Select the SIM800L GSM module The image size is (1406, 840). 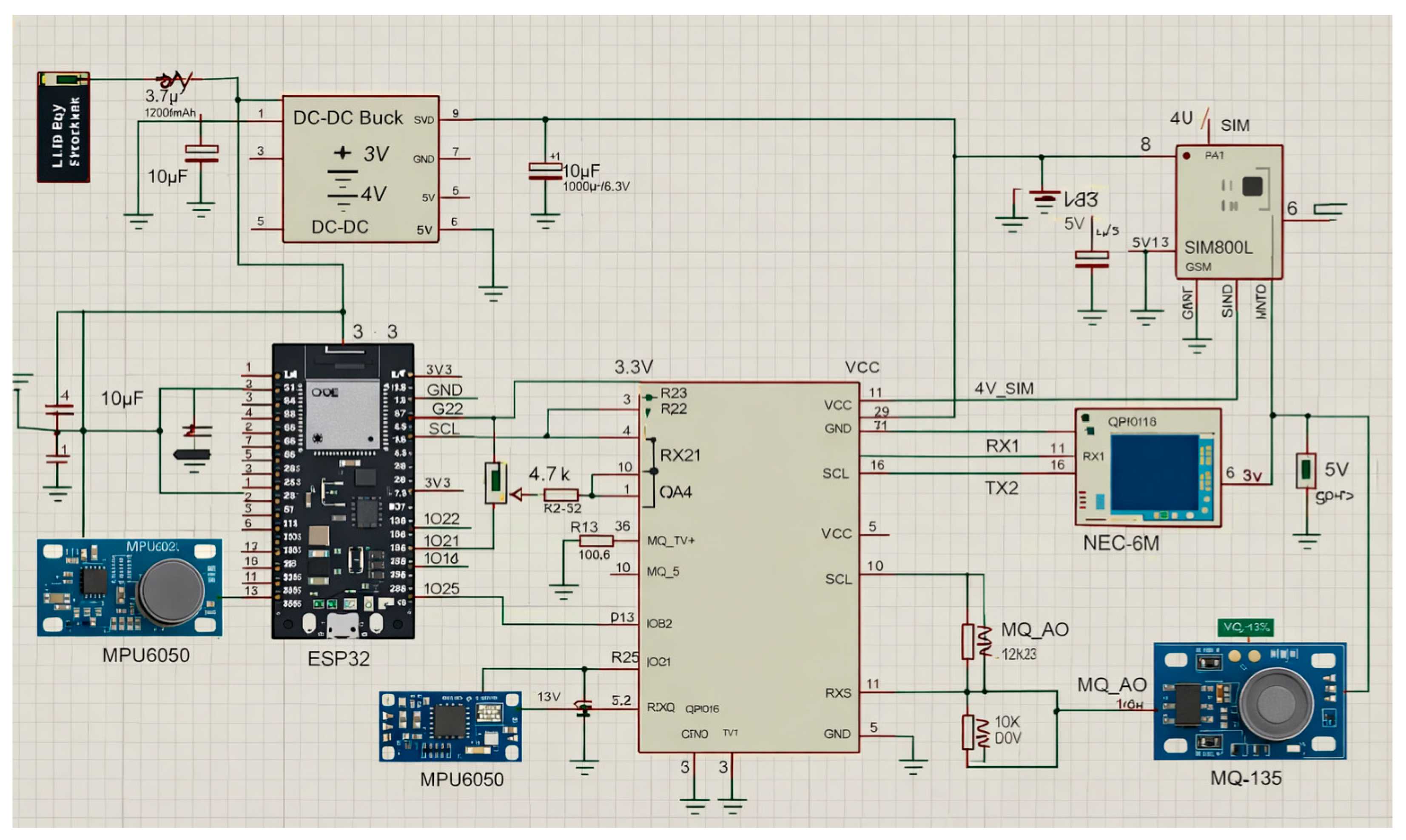pos(1228,212)
